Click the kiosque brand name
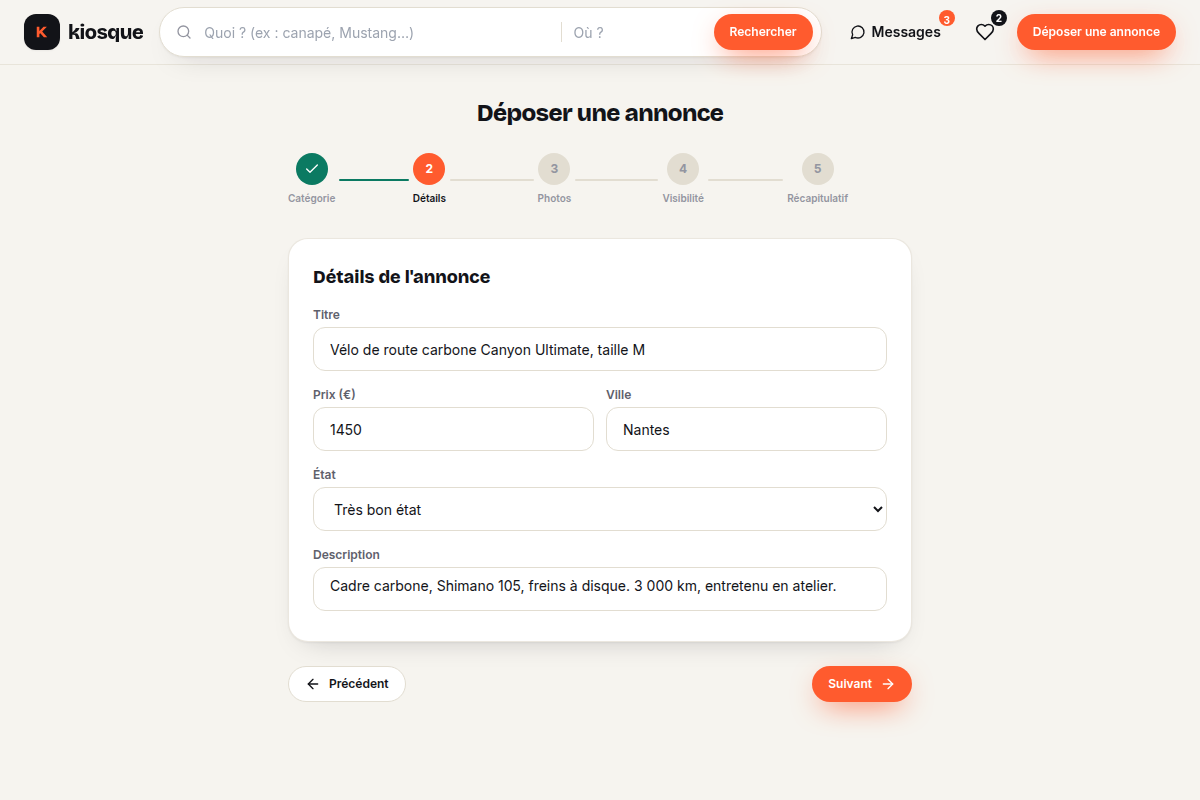The image size is (1200, 800). click(106, 32)
